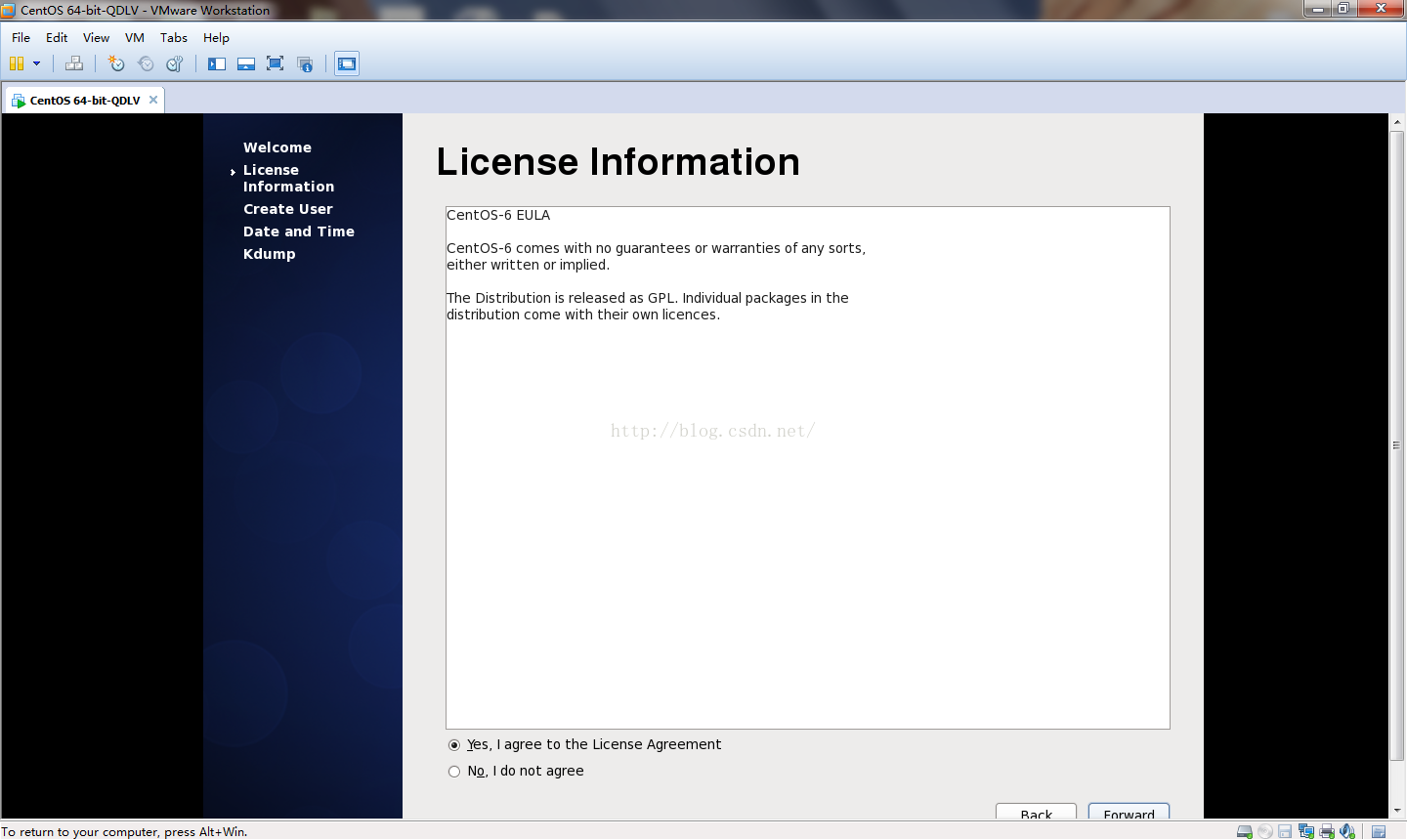Click inside the EULA text box
Screen dimensions: 1407x840
click(x=808, y=468)
